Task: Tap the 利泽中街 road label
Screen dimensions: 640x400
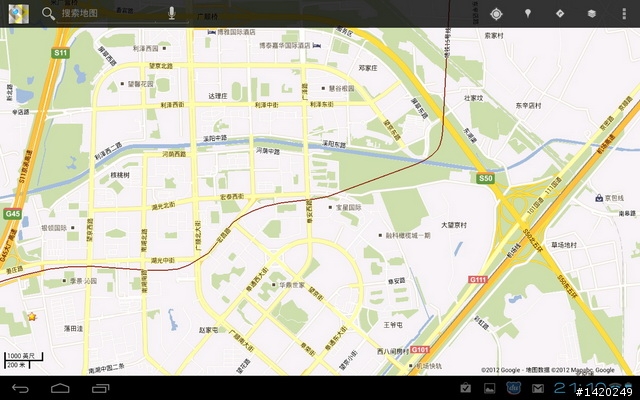Action: tap(267, 105)
